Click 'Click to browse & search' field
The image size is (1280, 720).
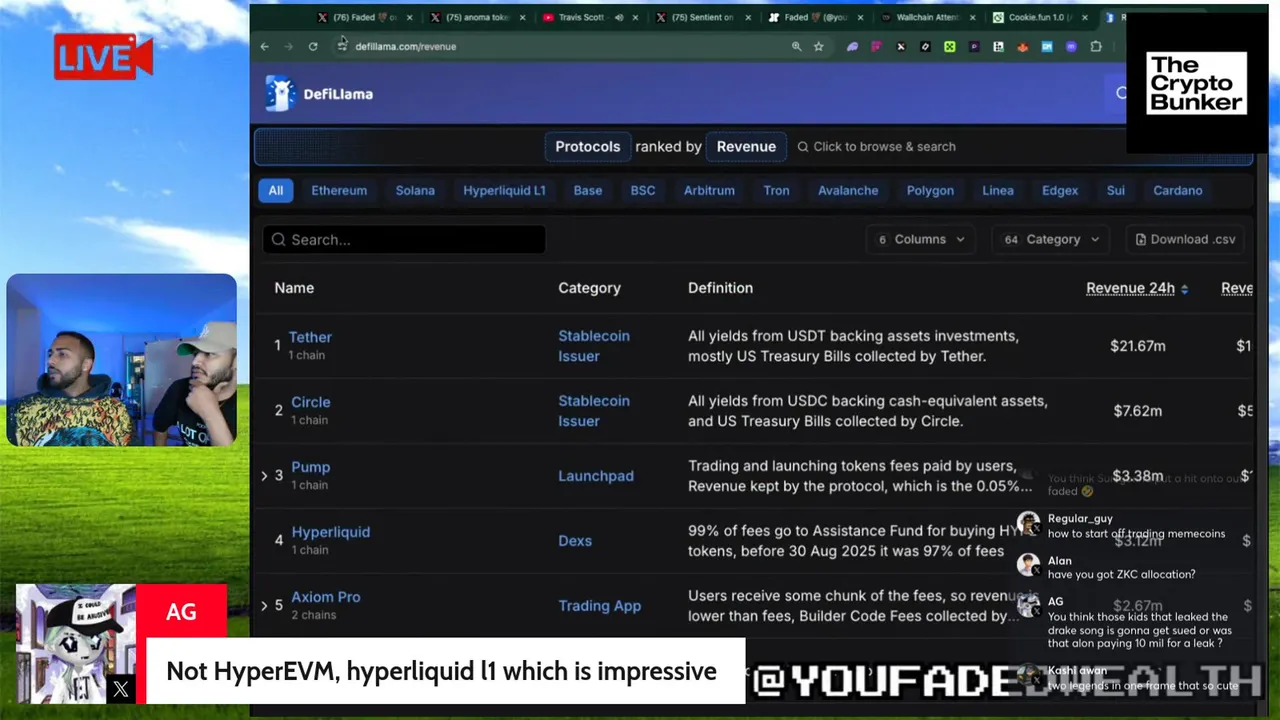tap(877, 146)
